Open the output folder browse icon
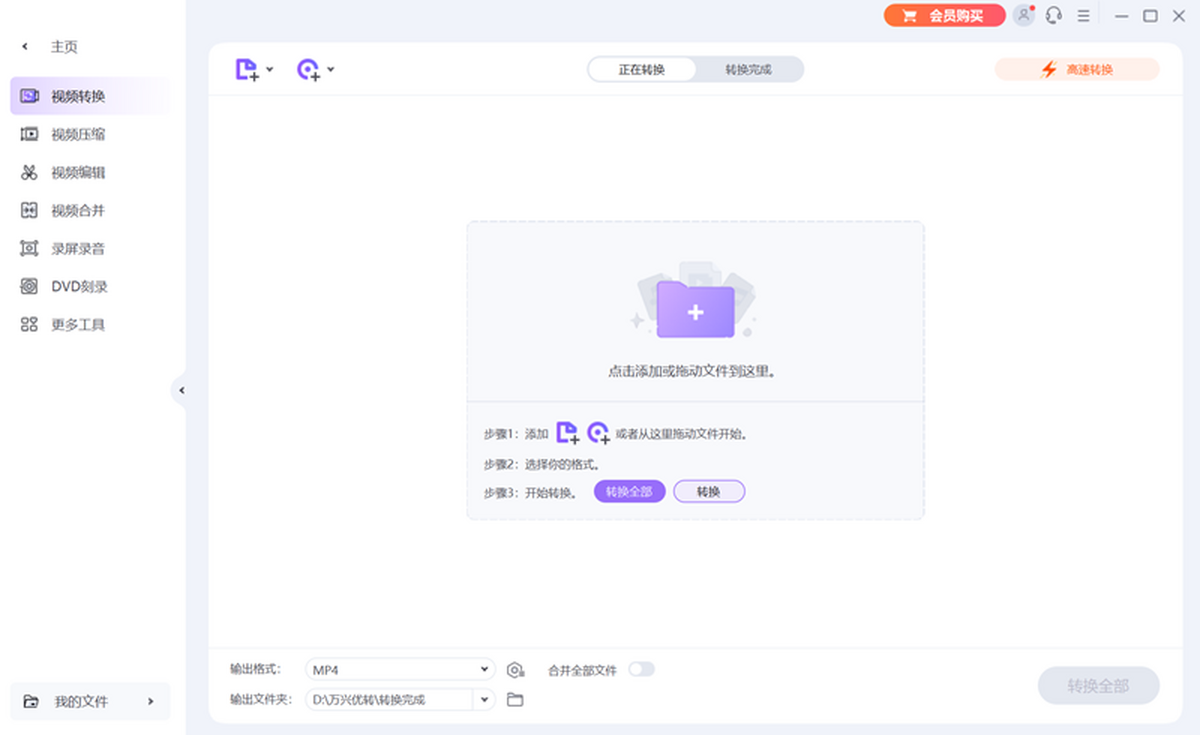1200x735 pixels. click(x=515, y=700)
